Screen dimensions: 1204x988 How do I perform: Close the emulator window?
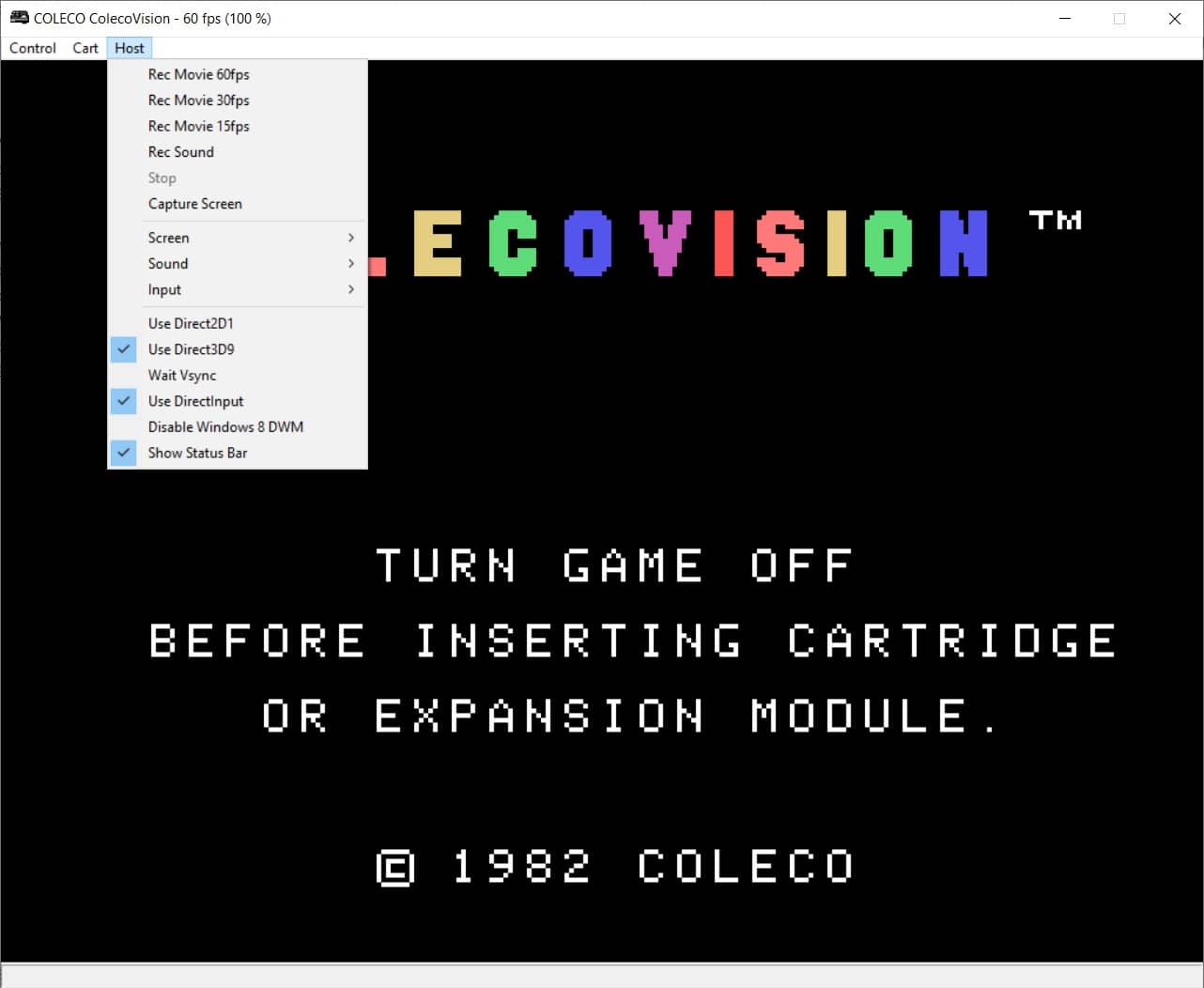1174,19
